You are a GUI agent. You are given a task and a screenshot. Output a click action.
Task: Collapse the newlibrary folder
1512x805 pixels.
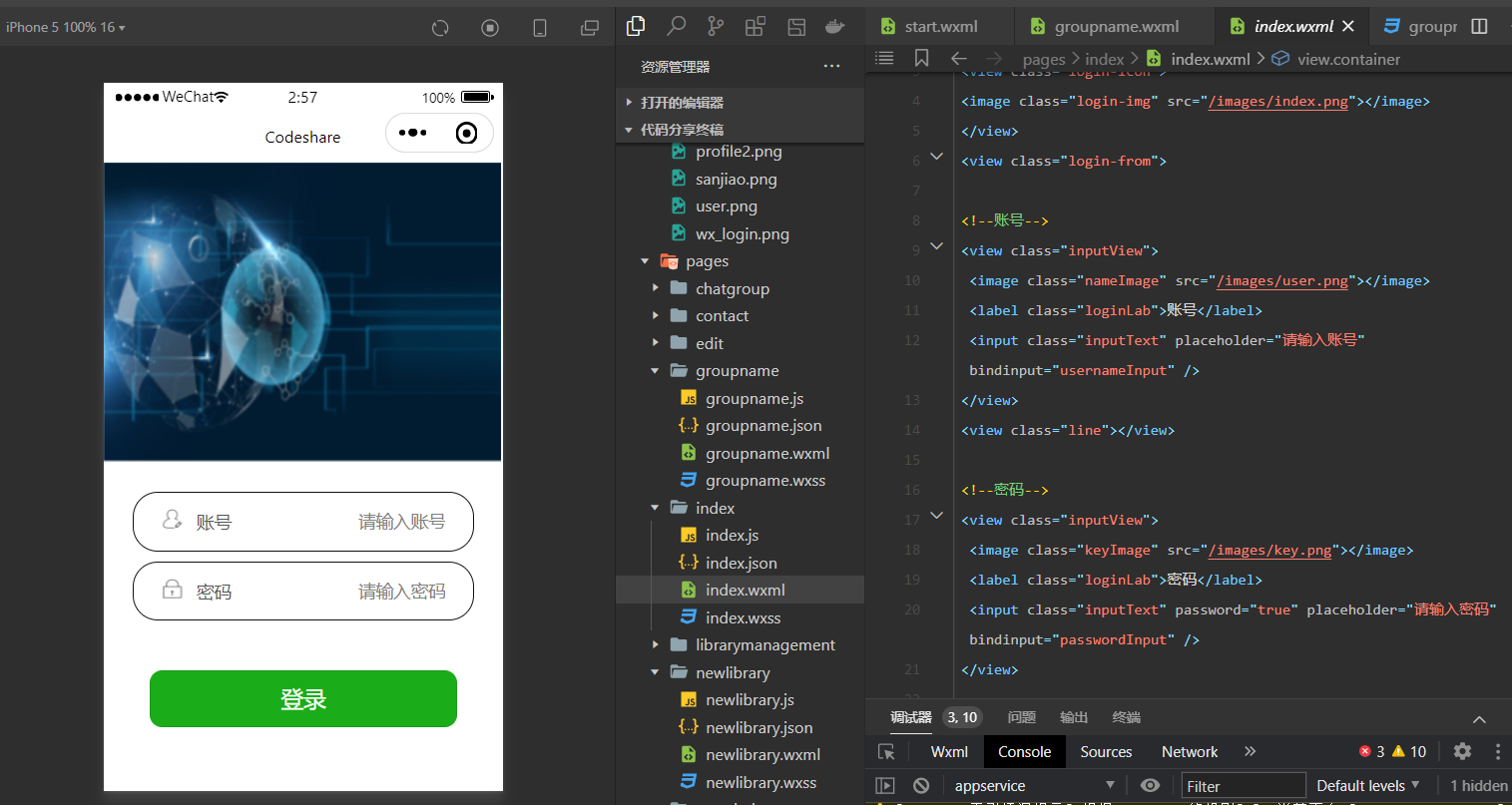tap(655, 672)
